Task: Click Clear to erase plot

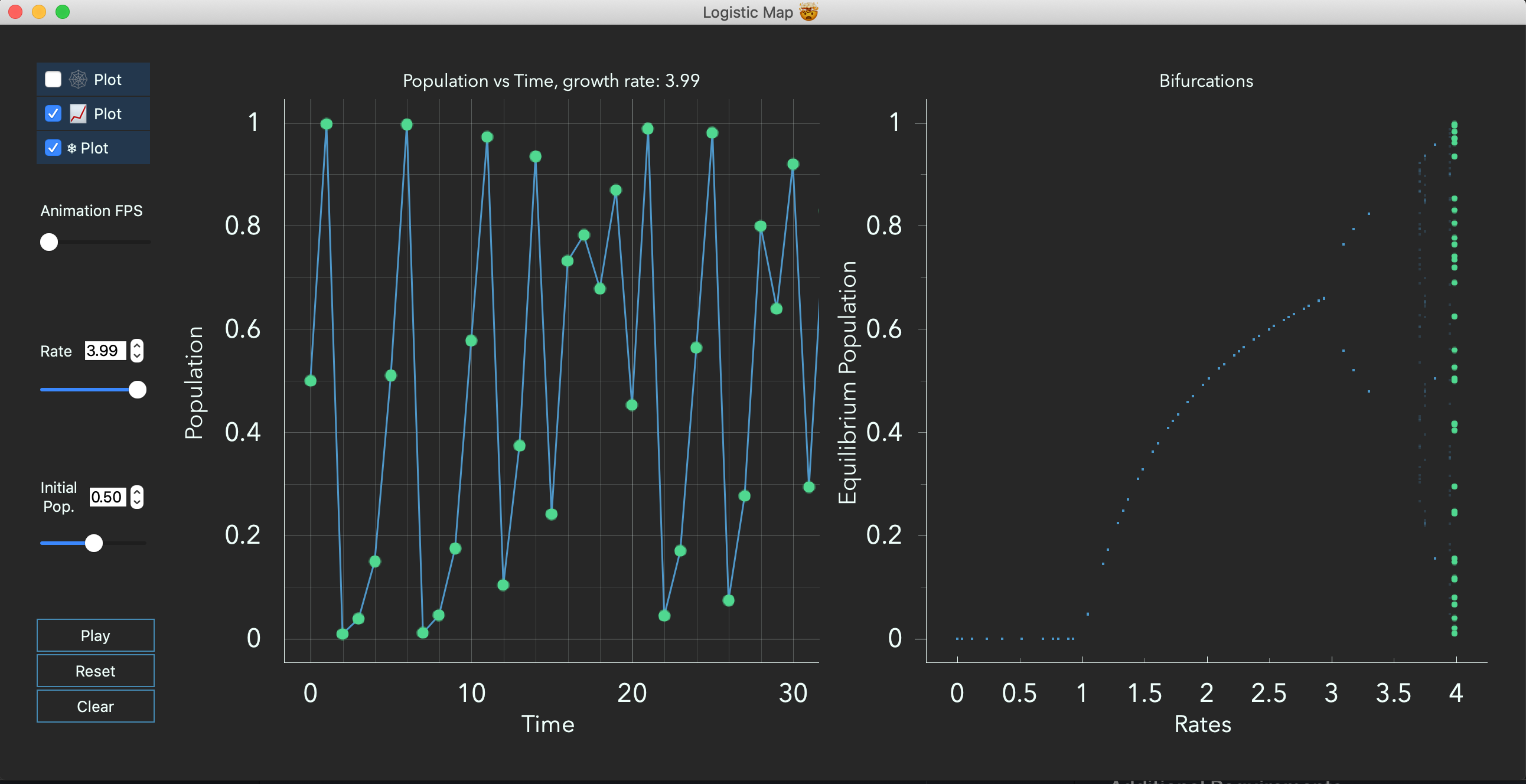Action: point(96,707)
